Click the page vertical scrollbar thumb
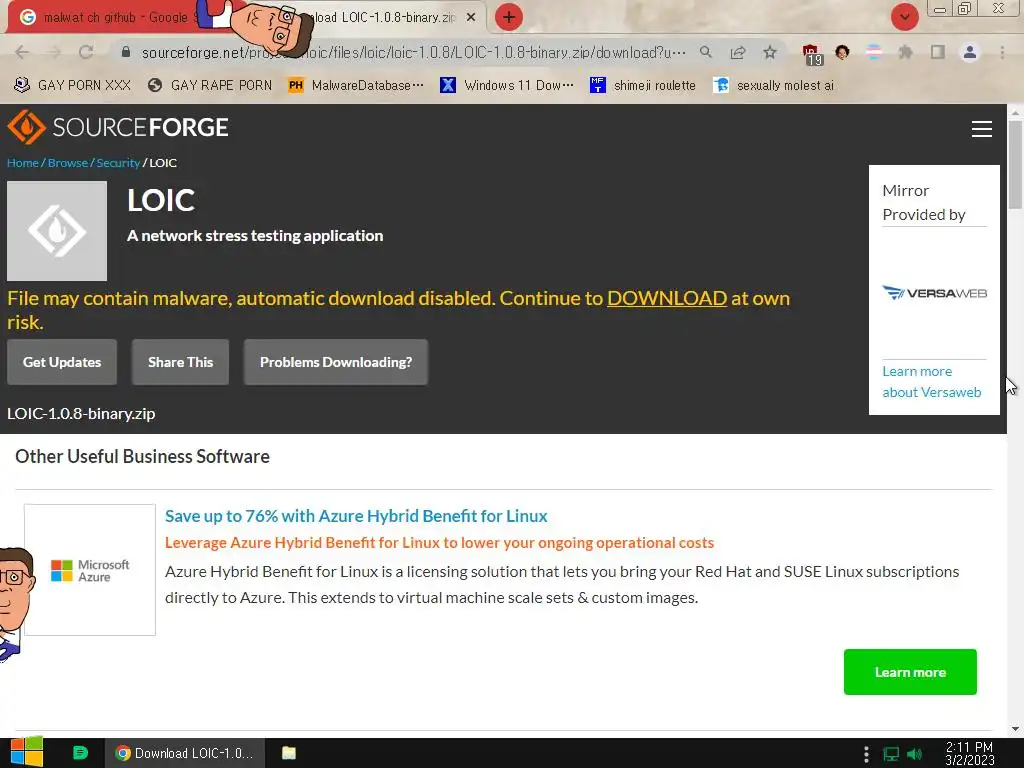This screenshot has height=768, width=1024. point(1015,165)
